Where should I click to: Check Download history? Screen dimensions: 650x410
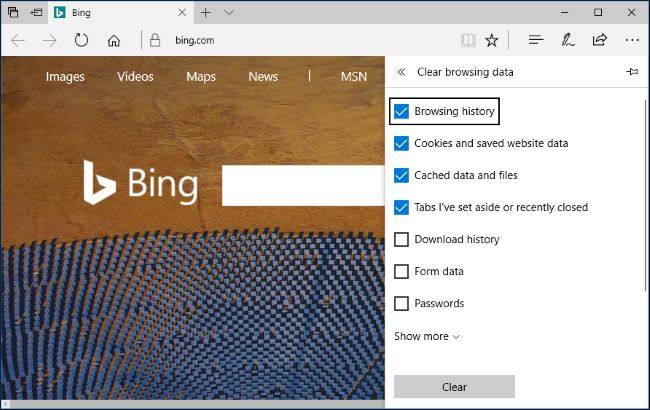(401, 239)
